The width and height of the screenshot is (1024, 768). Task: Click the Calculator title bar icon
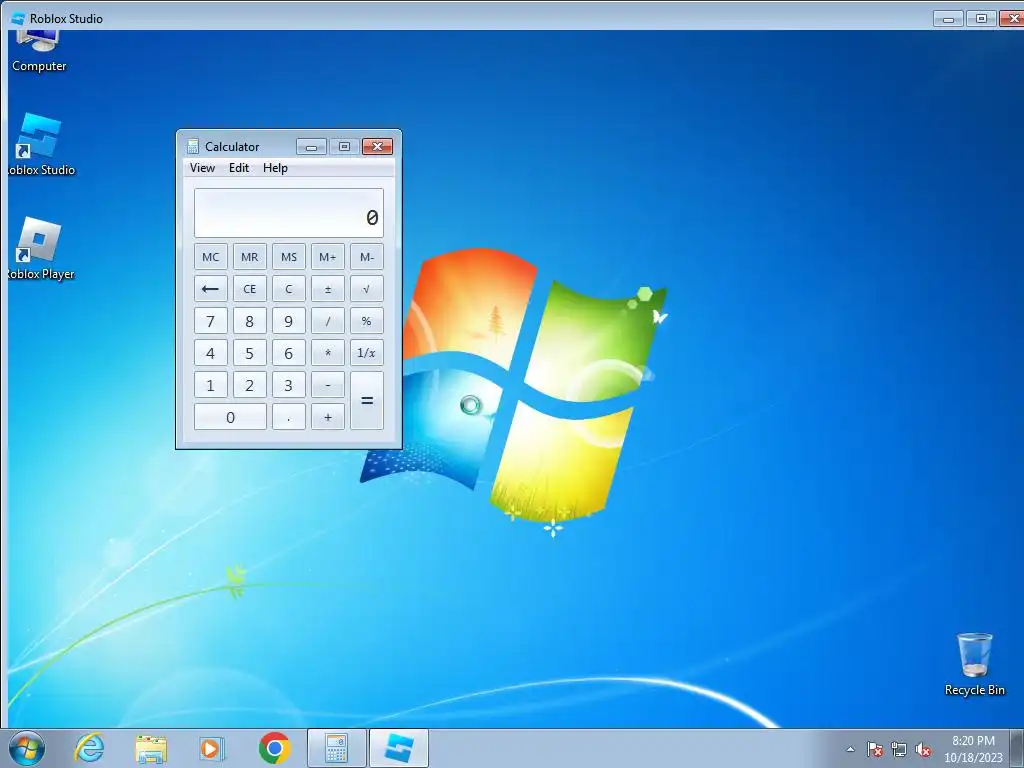(193, 146)
